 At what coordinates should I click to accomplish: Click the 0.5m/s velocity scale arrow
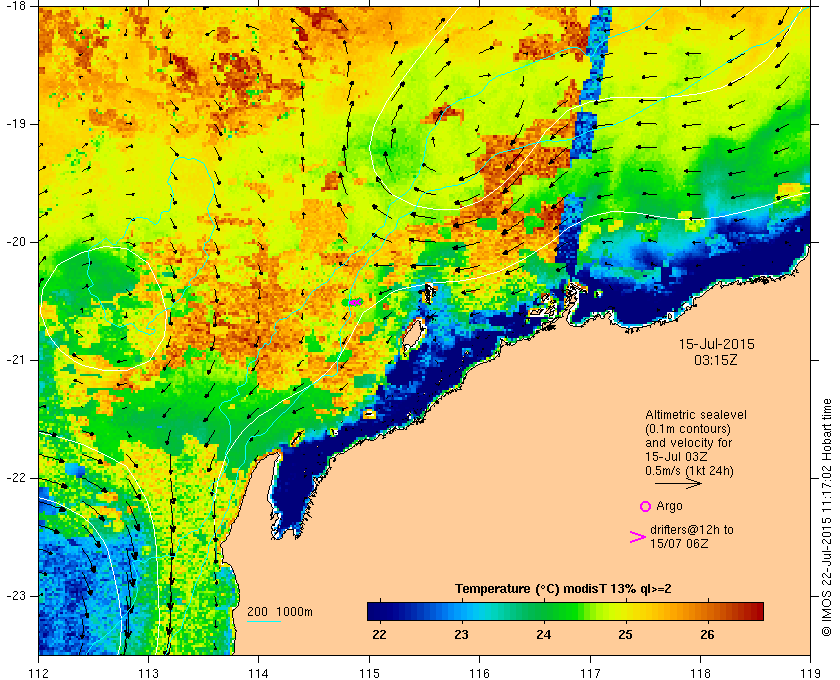[x=678, y=483]
